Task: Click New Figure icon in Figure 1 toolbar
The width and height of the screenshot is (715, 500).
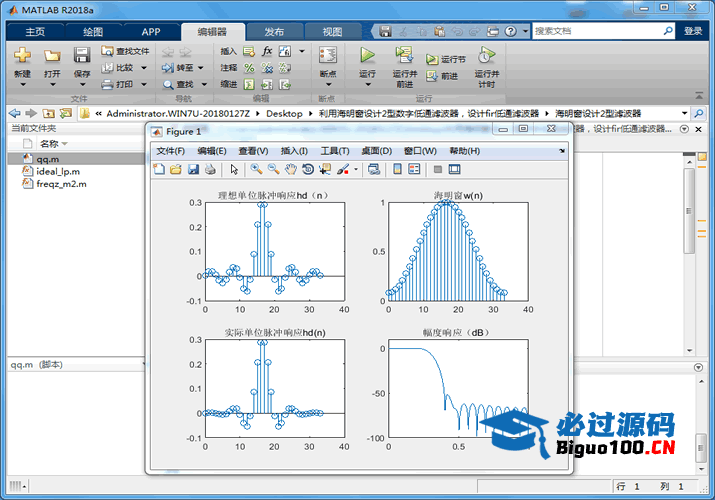Action: coord(159,169)
